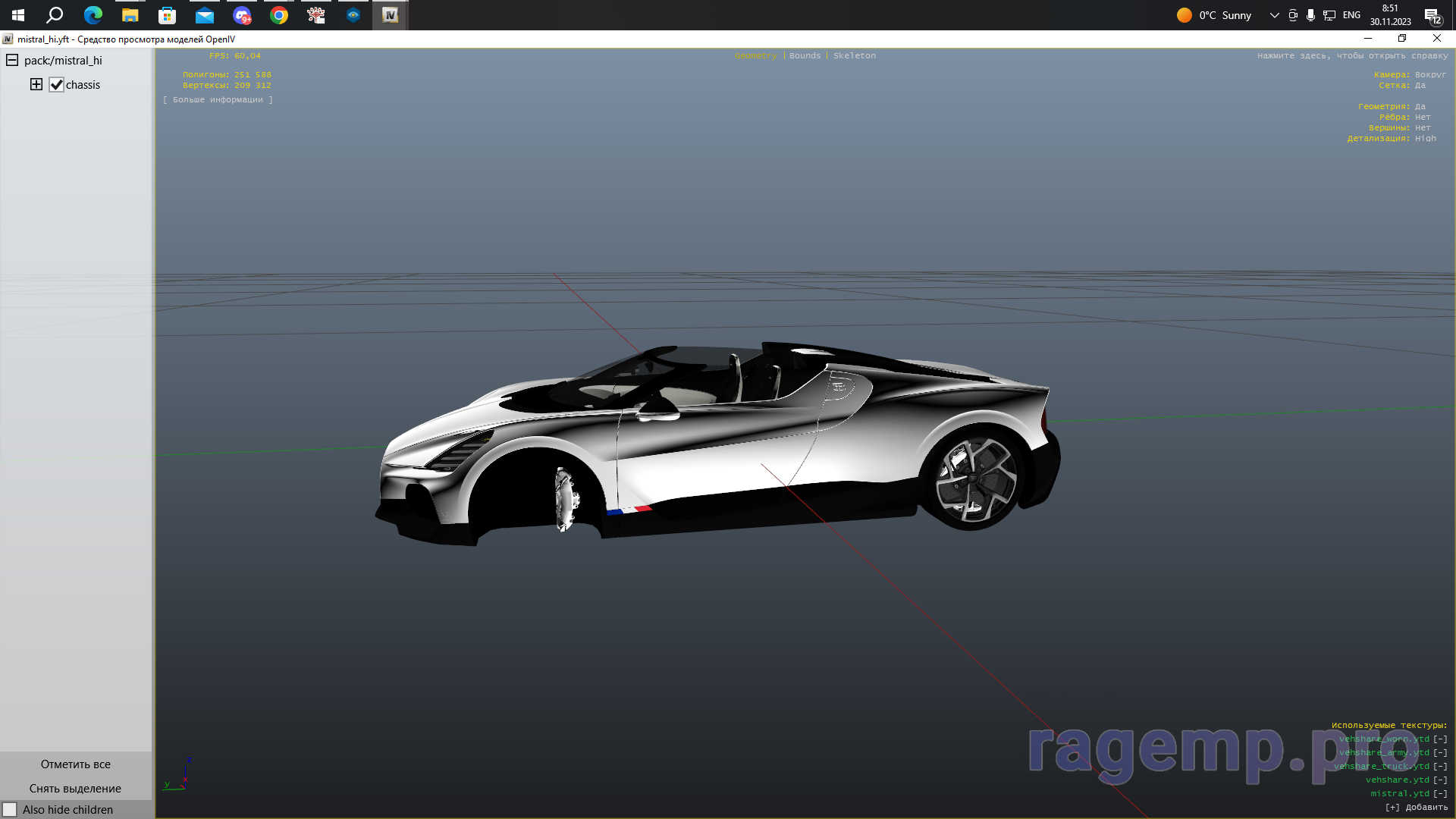The image size is (1456, 819).
Task: Click the Вертексы count readout
Action: (x=227, y=86)
